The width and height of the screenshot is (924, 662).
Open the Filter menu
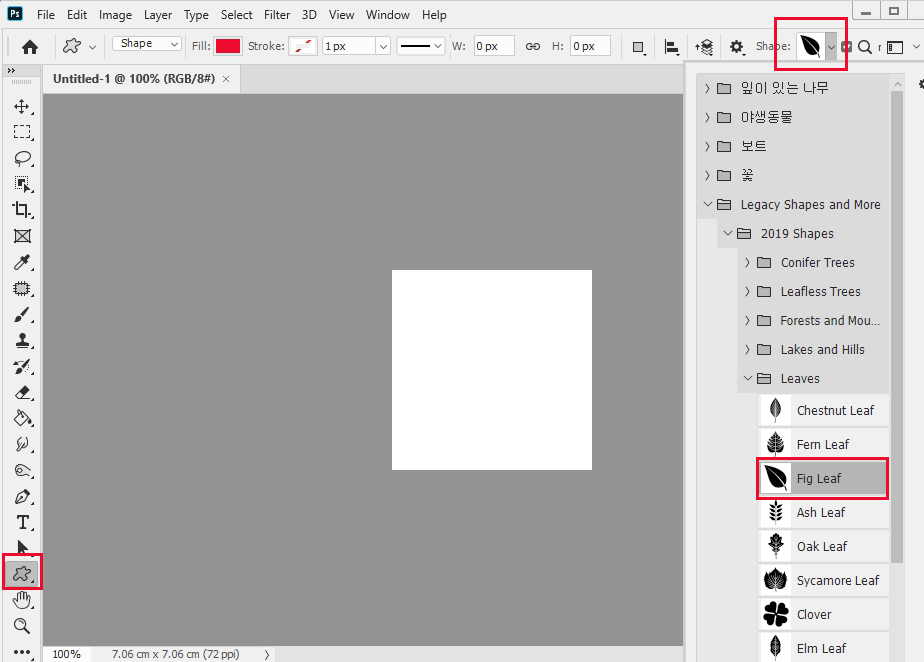[x=277, y=15]
